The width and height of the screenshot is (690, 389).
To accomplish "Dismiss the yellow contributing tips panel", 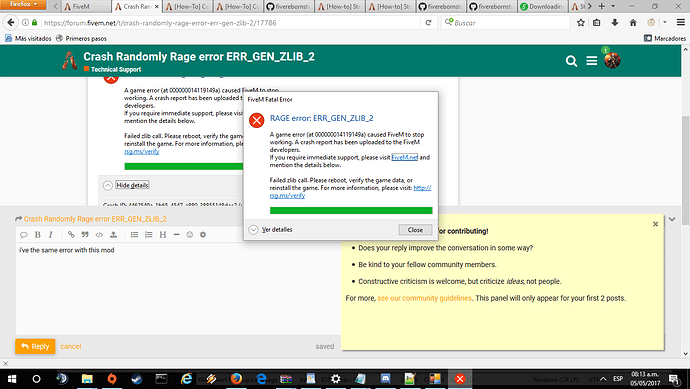I will [655, 224].
